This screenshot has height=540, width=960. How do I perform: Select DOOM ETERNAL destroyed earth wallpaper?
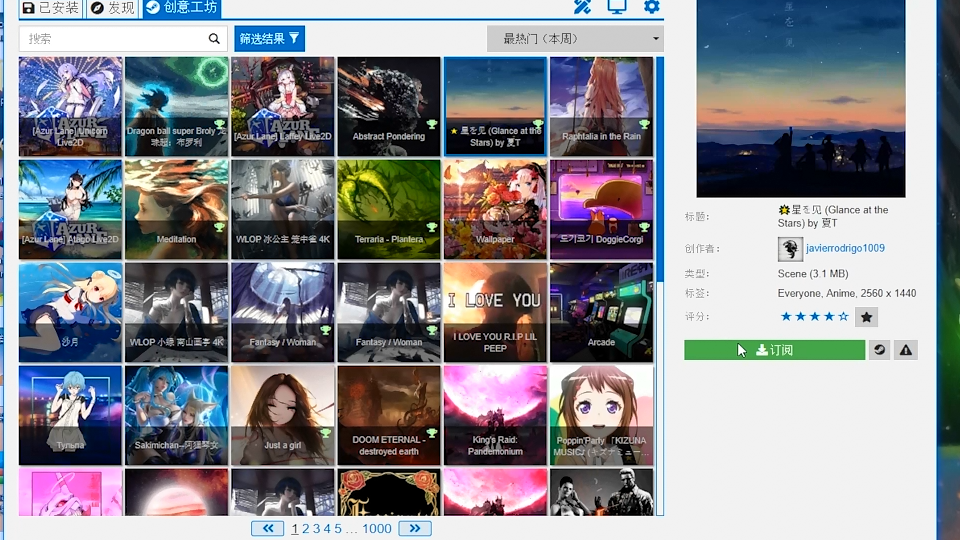tap(389, 415)
